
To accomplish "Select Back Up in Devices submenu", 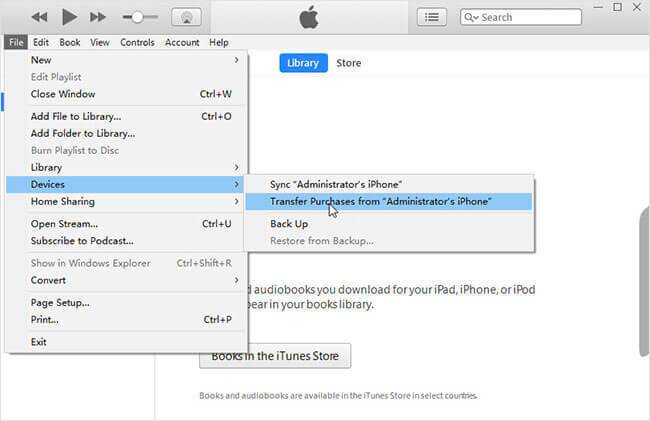I will tap(288, 224).
